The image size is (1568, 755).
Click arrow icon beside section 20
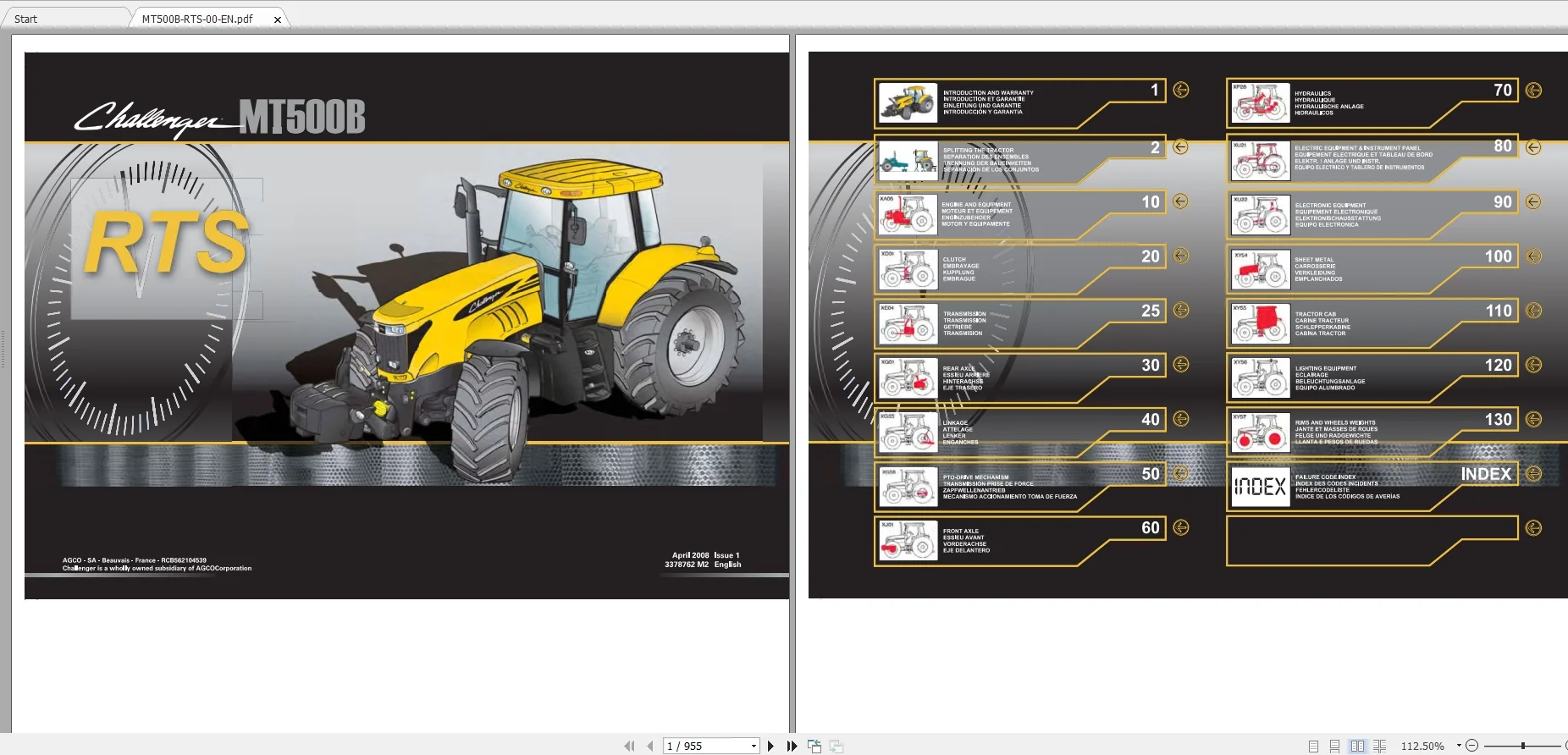(1180, 255)
